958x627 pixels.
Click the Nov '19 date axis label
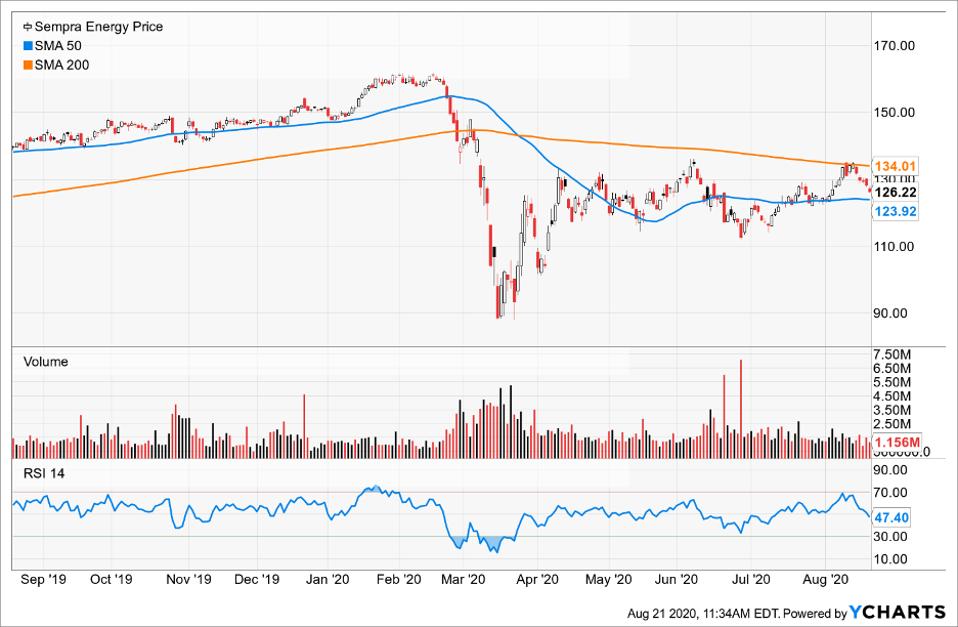point(189,579)
